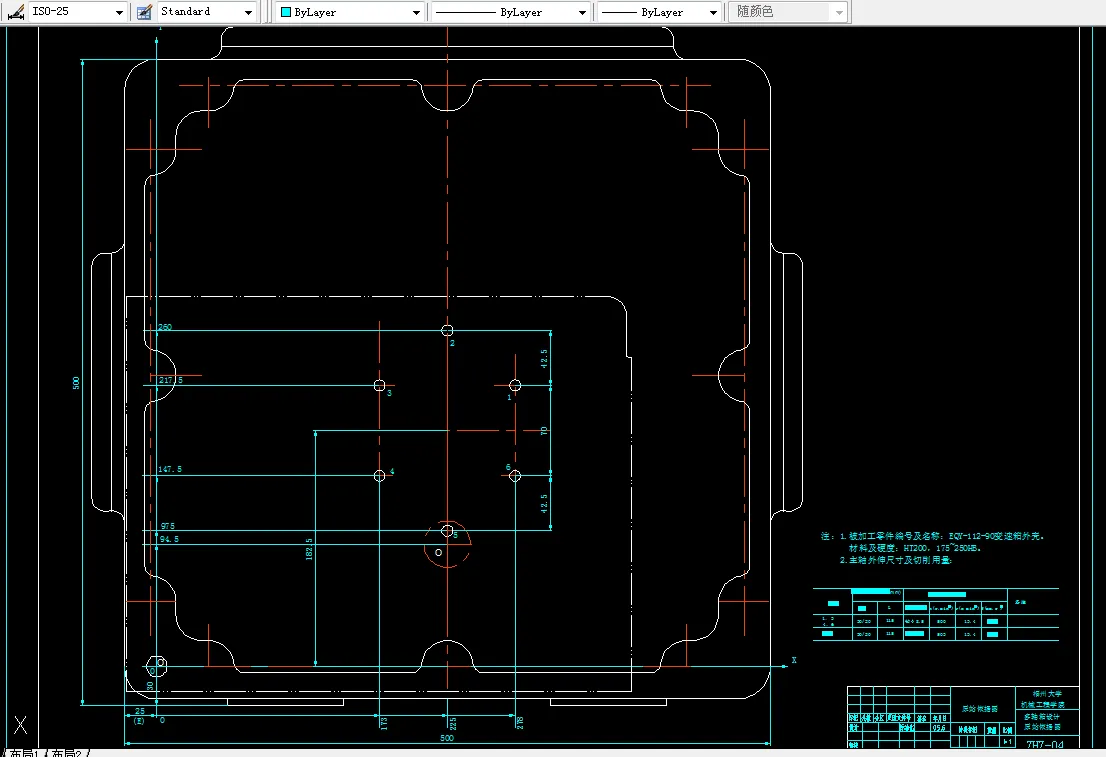This screenshot has width=1106, height=757.
Task: Select the (E) label below the 25 dimension
Action: click(x=139, y=721)
